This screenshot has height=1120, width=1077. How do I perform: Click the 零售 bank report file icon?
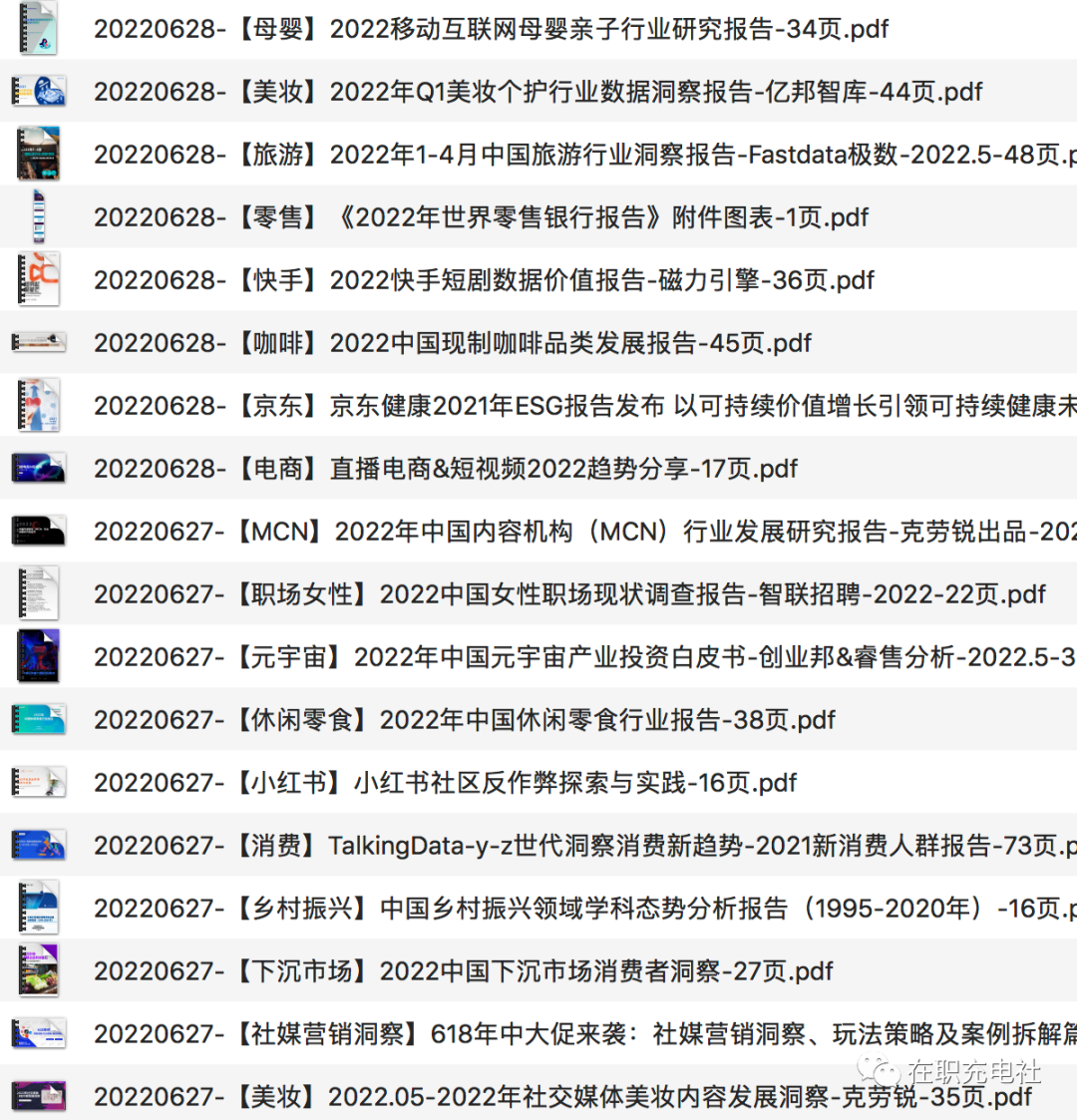tap(38, 217)
